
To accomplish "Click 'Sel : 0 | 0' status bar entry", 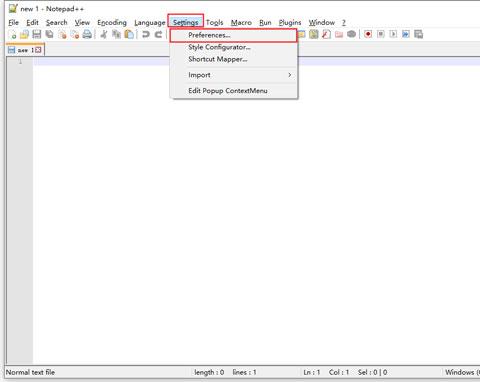I will point(372,372).
